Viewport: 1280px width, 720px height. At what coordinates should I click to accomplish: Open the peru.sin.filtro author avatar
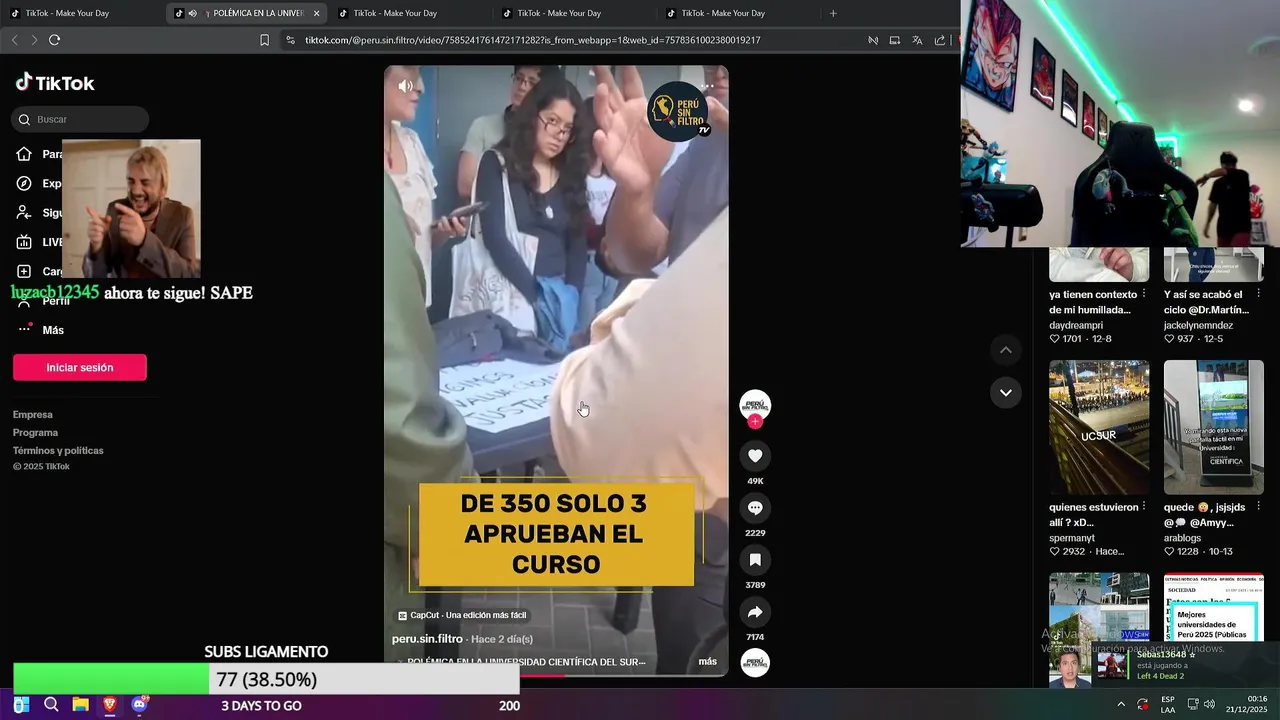(755, 405)
